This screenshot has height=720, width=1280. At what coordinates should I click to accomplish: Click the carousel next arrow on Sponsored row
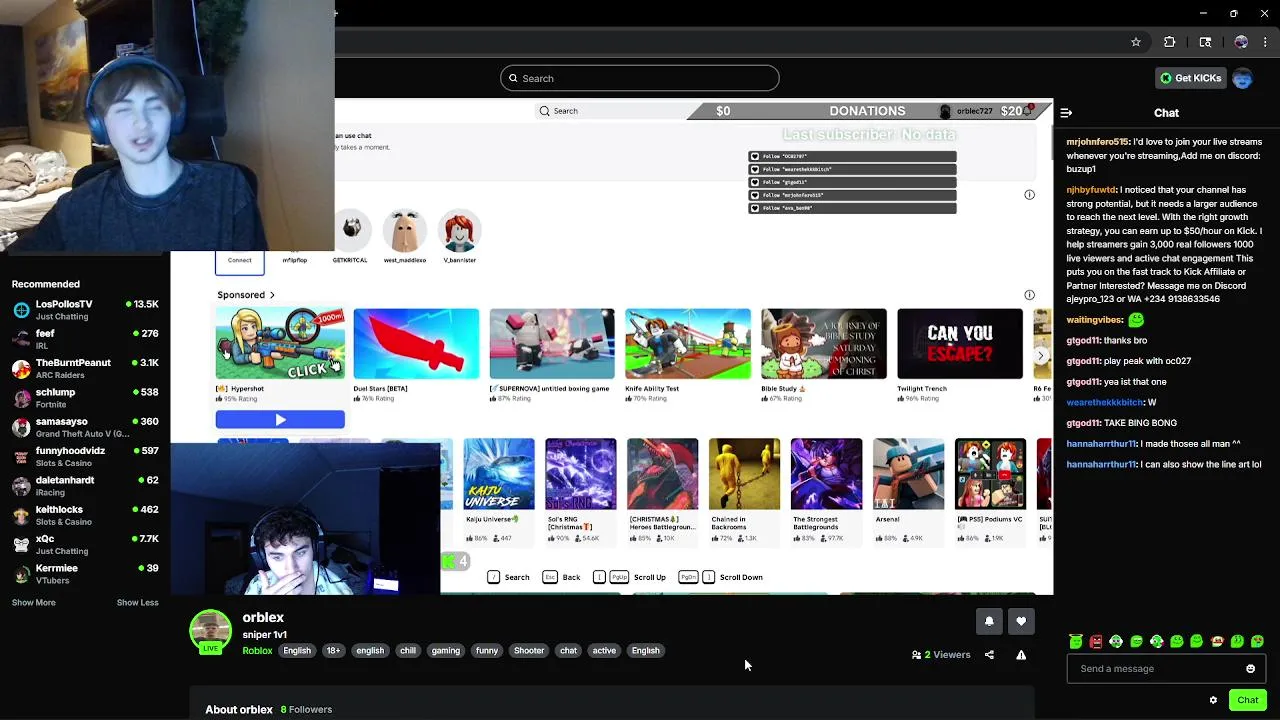[x=1041, y=355]
